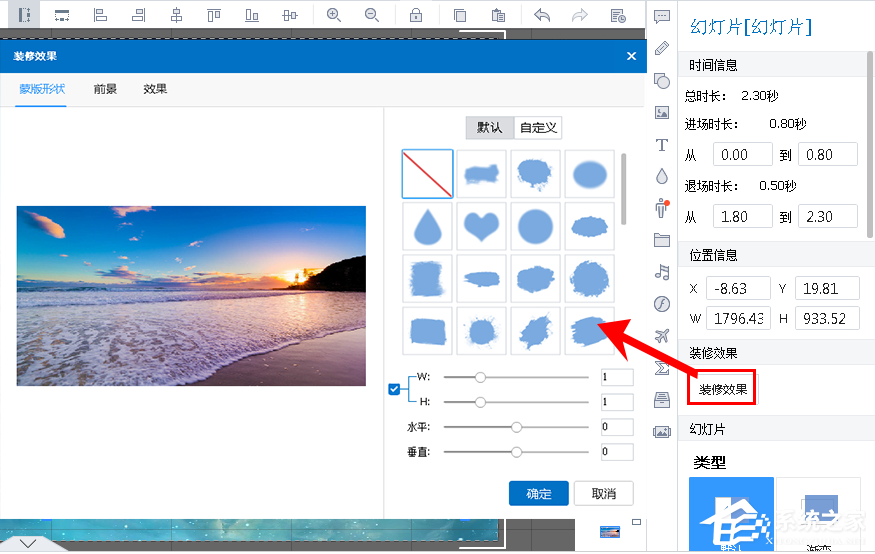Click the redo arrow icon

tap(580, 15)
